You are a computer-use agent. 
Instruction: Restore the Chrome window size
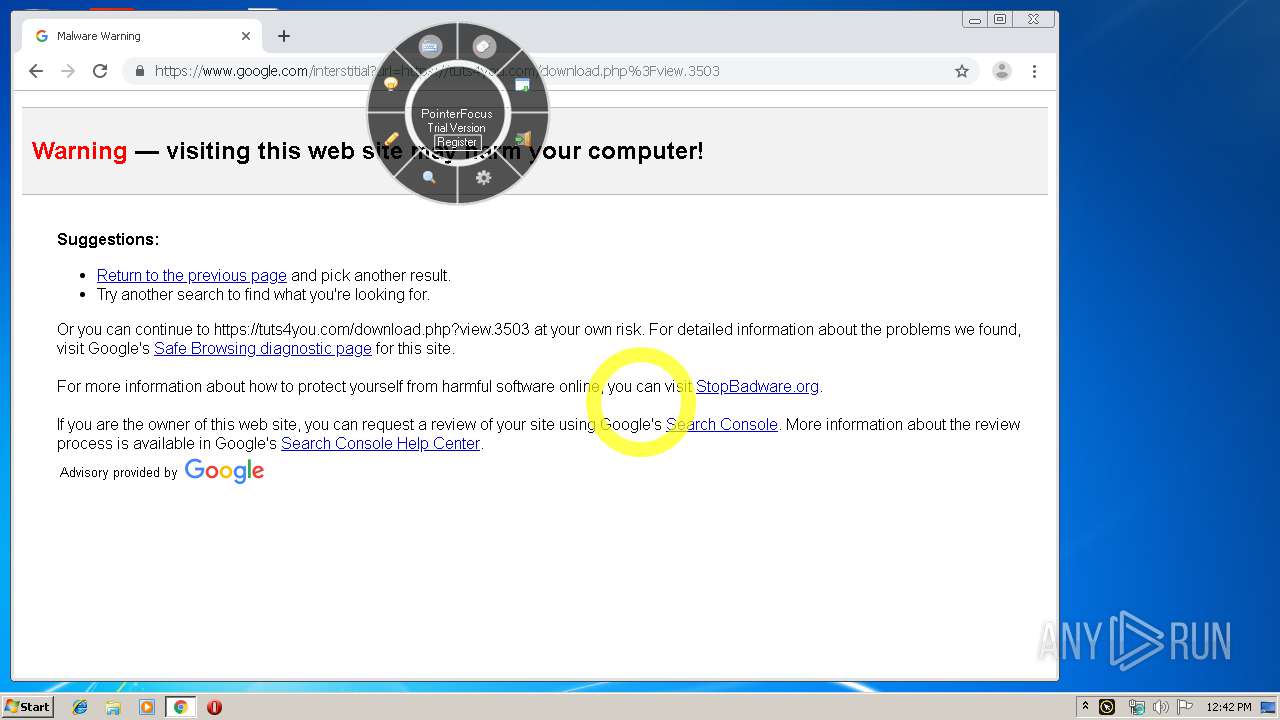[999, 19]
